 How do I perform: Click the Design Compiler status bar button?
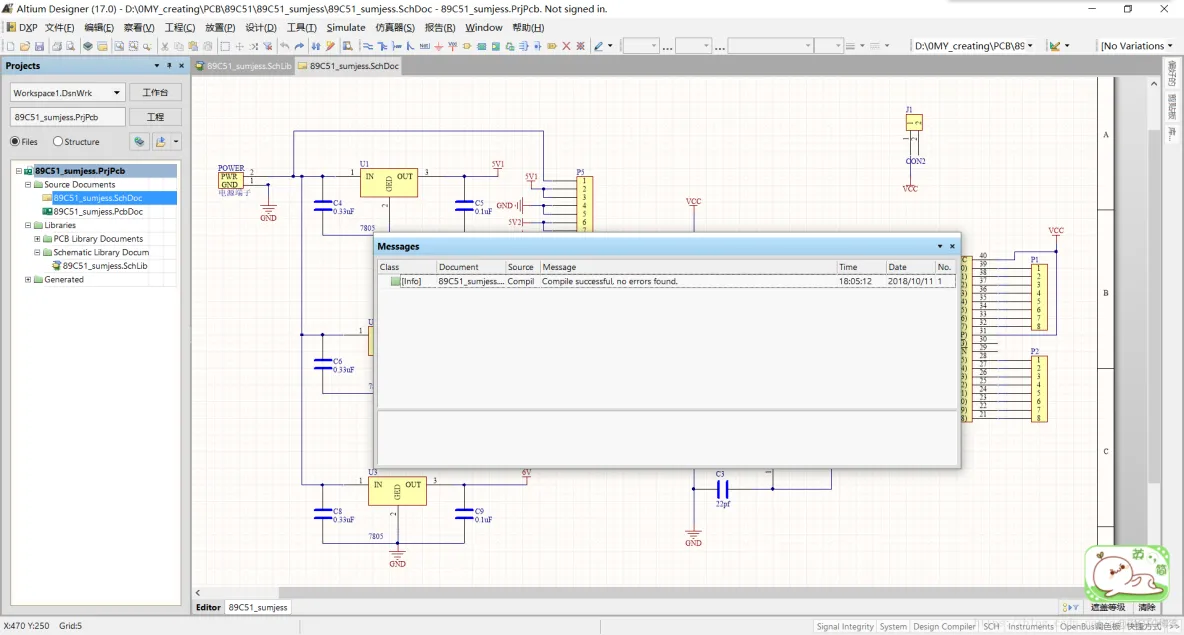(x=944, y=626)
